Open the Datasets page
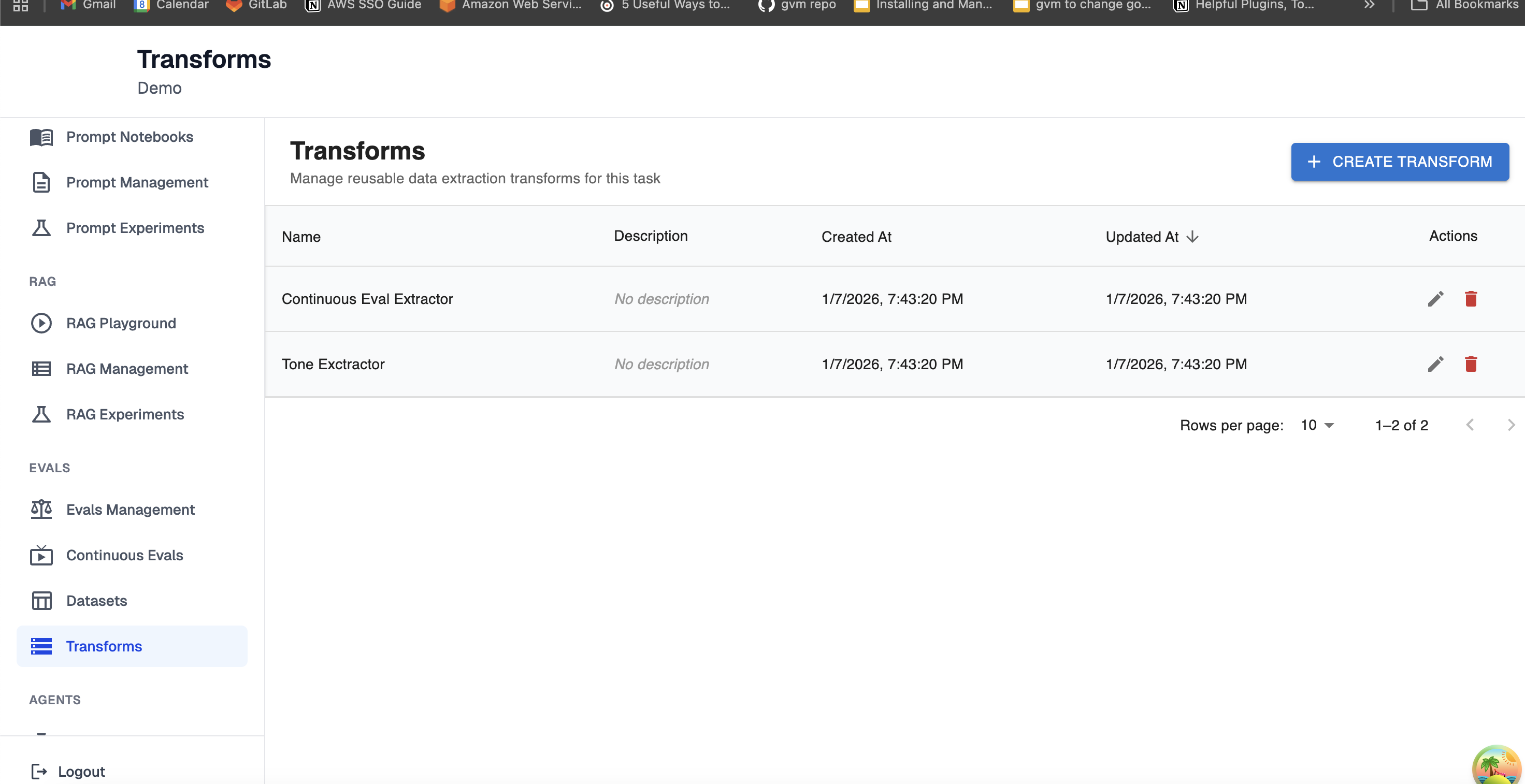Viewport: 1525px width, 784px height. pos(96,601)
